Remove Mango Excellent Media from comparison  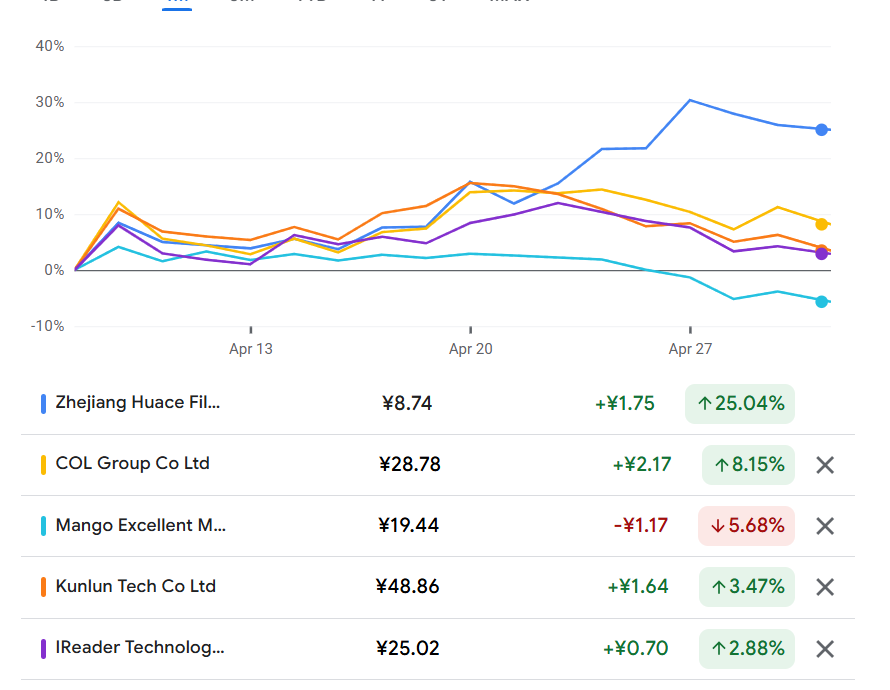point(825,526)
